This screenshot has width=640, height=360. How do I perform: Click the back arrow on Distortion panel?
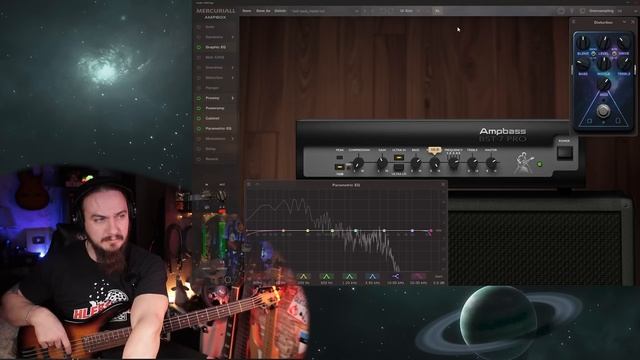pos(574,22)
